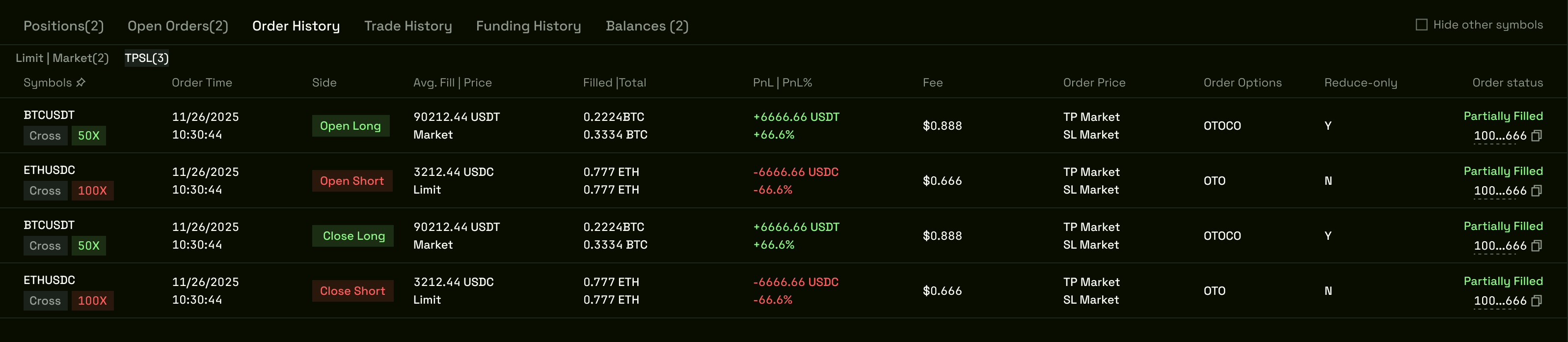
Task: Switch to the Positions(2) tab
Action: click(63, 26)
